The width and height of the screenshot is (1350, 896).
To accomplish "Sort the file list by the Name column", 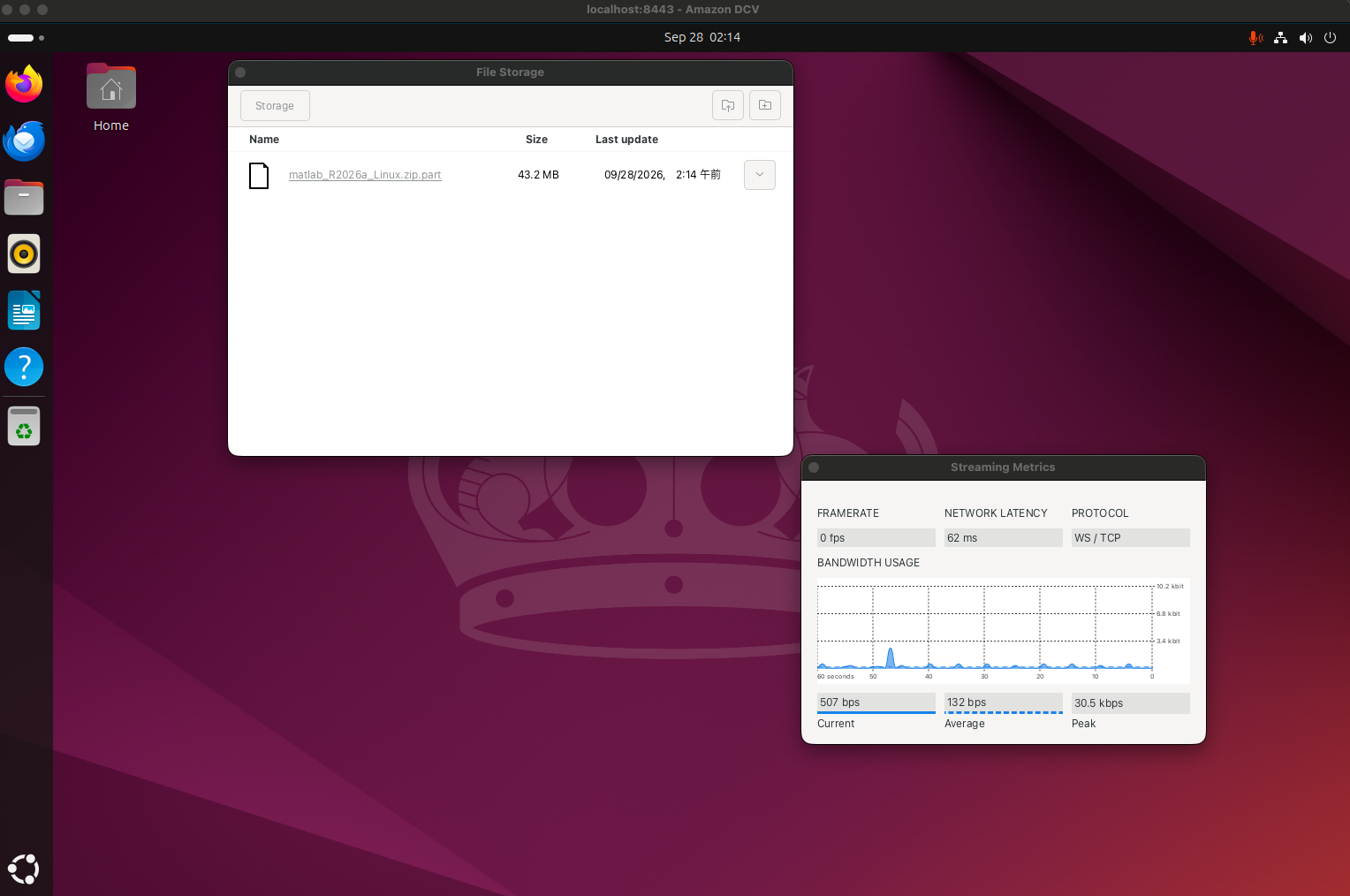I will point(264,140).
